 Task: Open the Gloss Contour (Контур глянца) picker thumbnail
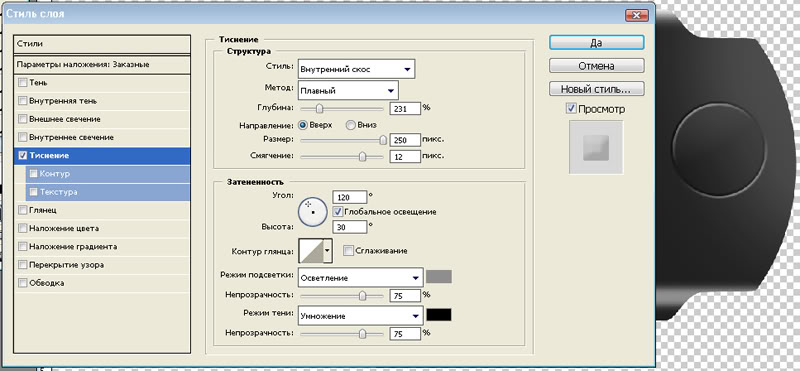pyautogui.click(x=311, y=251)
